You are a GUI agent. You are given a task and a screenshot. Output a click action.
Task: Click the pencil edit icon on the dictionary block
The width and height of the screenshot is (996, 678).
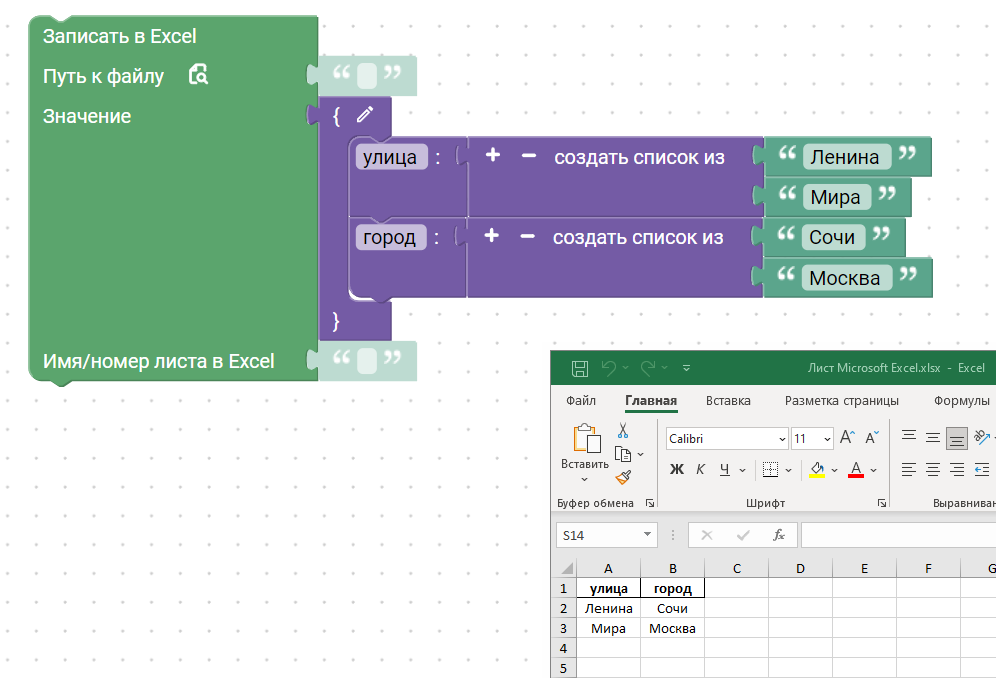pos(365,115)
